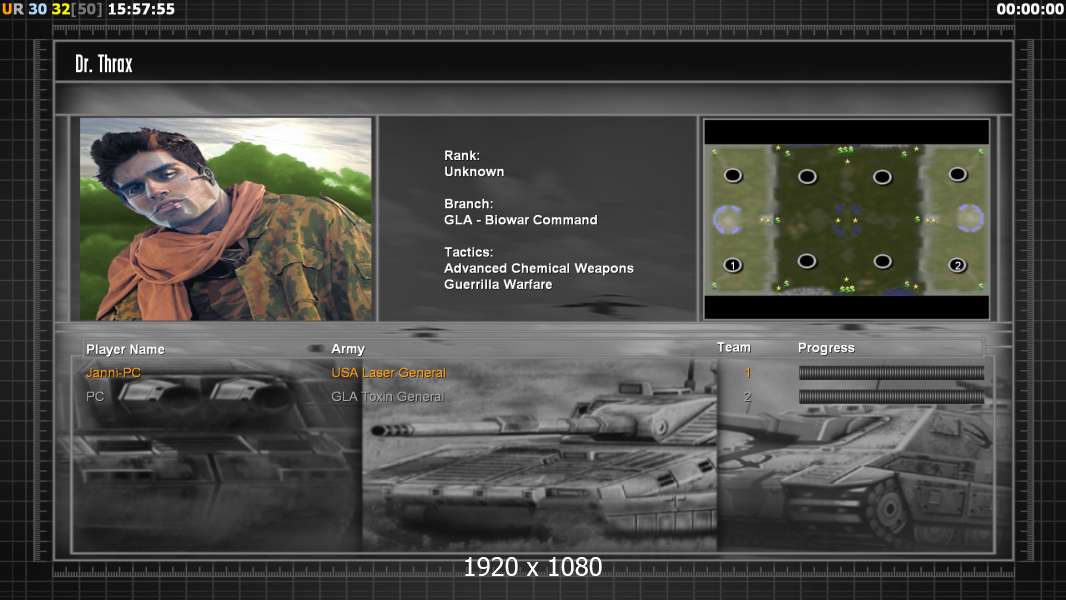This screenshot has width=1066, height=600.
Task: Click the 00:00:00 game timer
Action: tap(1029, 10)
